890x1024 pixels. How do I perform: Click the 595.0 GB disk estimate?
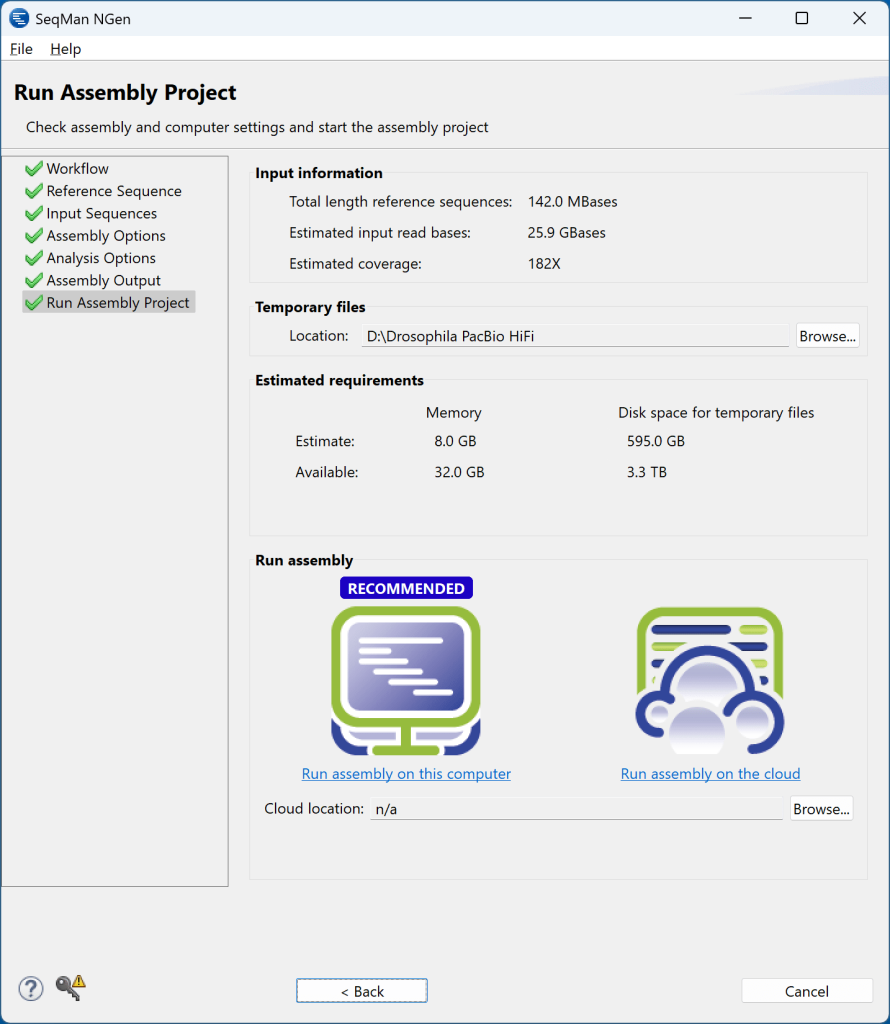click(x=656, y=441)
